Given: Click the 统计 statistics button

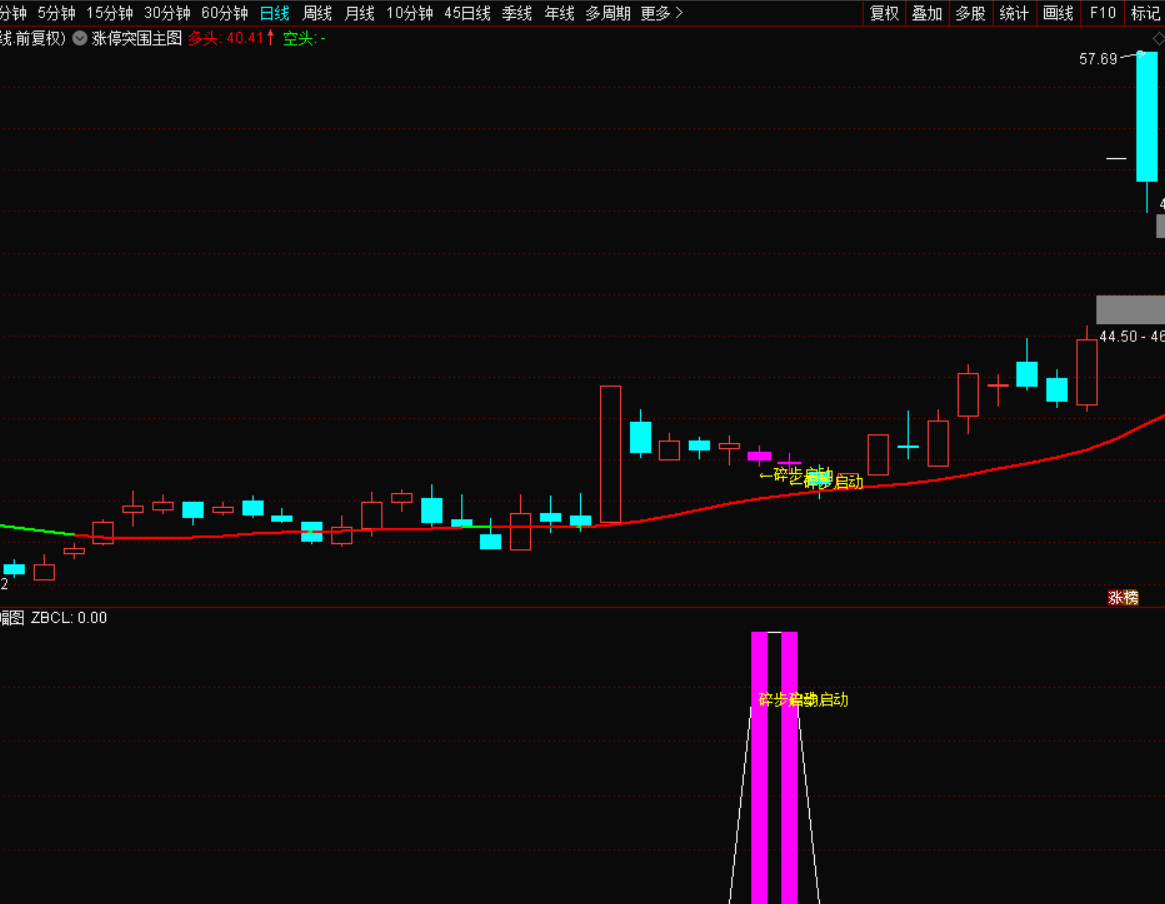Looking at the screenshot, I should pos(1013,13).
